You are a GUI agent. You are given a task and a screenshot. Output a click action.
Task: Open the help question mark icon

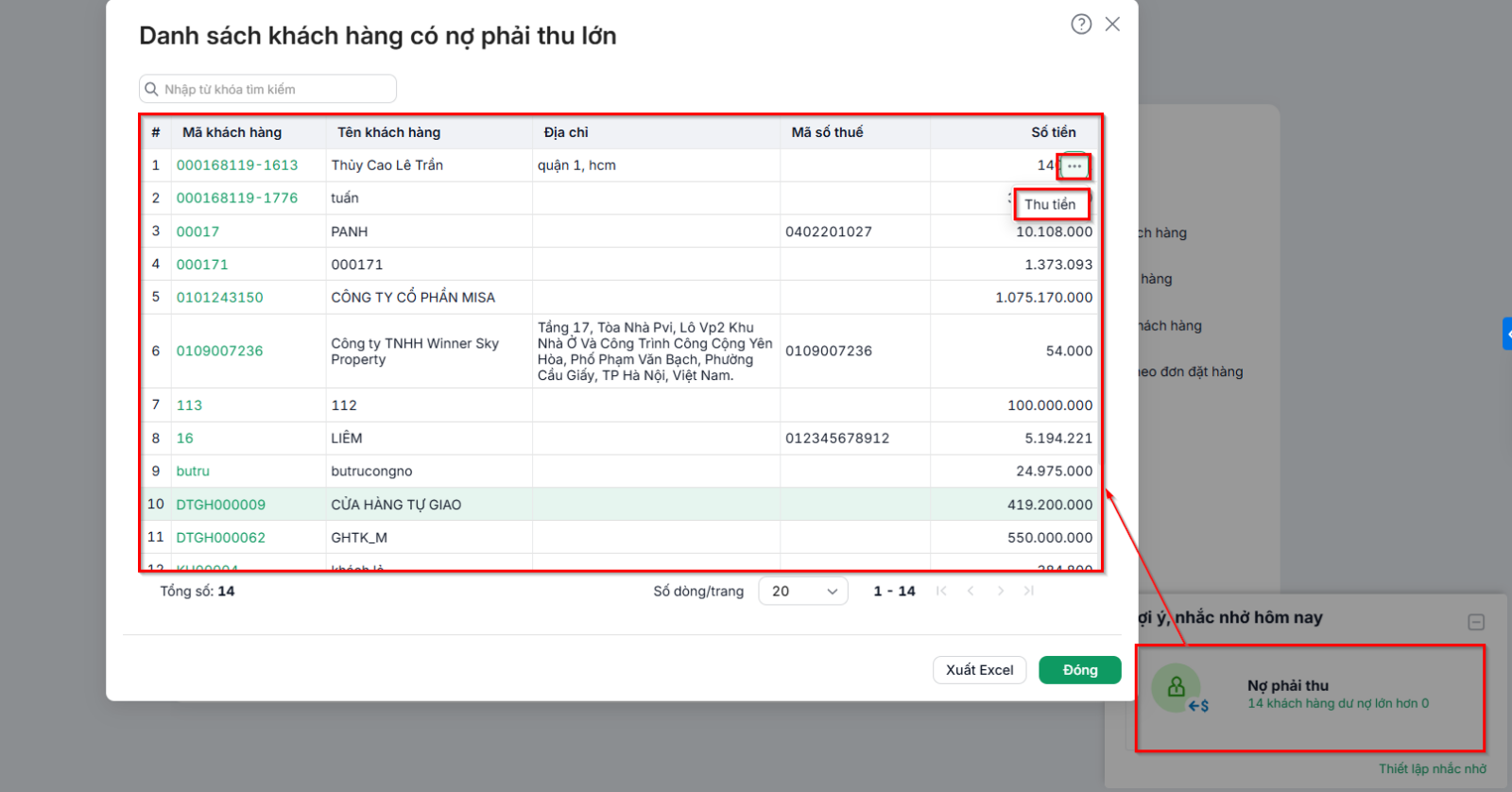[x=1081, y=25]
